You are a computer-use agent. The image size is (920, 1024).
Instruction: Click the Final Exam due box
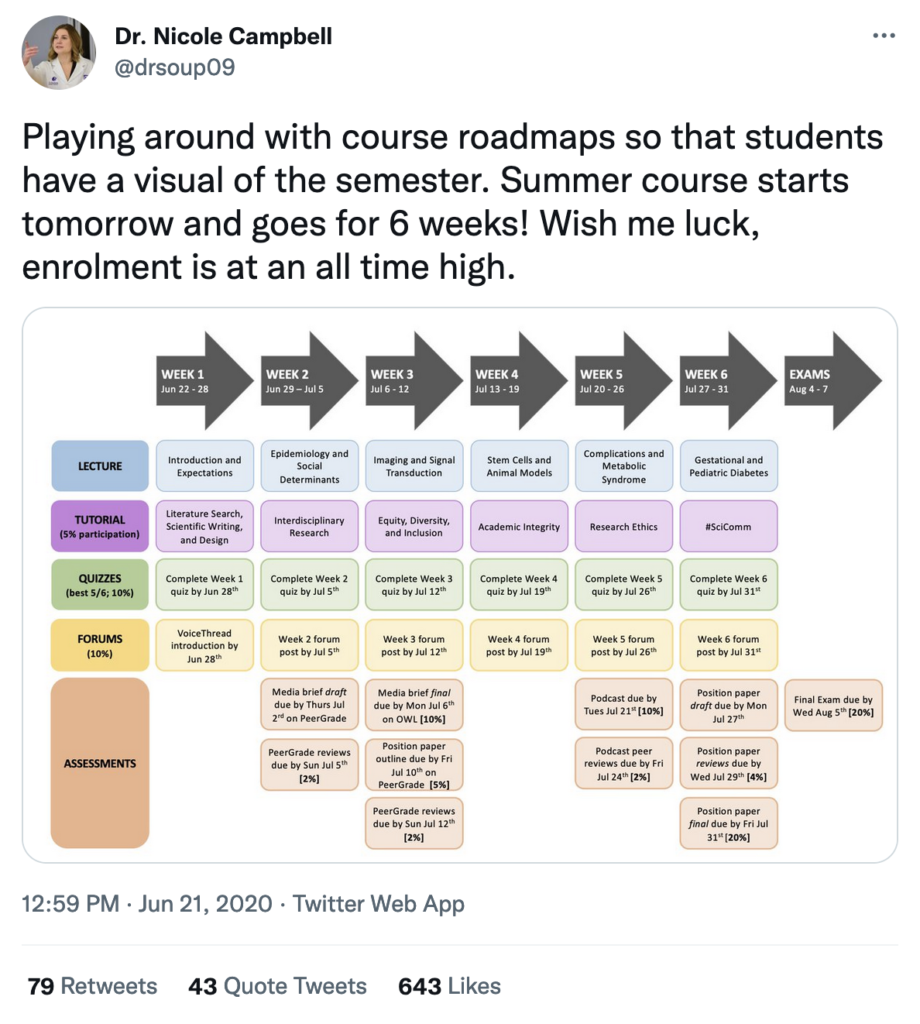pyautogui.click(x=833, y=705)
